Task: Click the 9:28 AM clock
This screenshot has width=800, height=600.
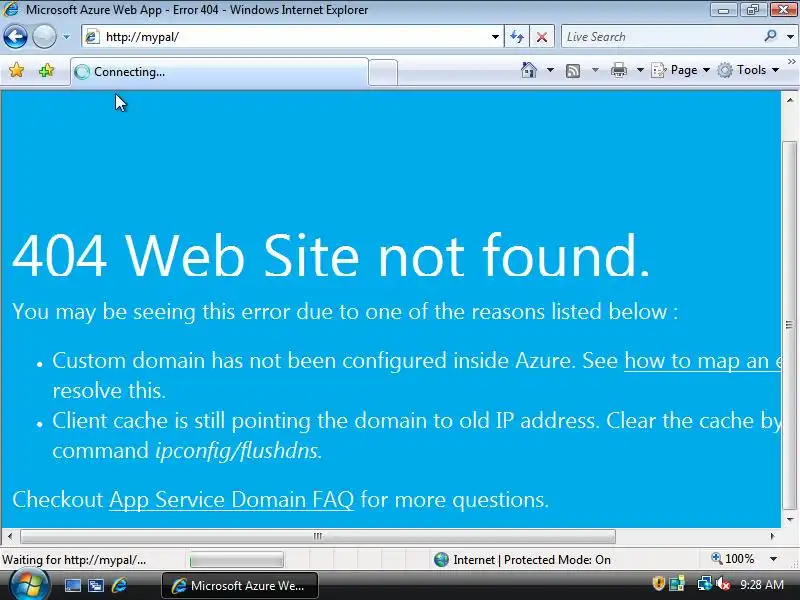Action: [762, 584]
